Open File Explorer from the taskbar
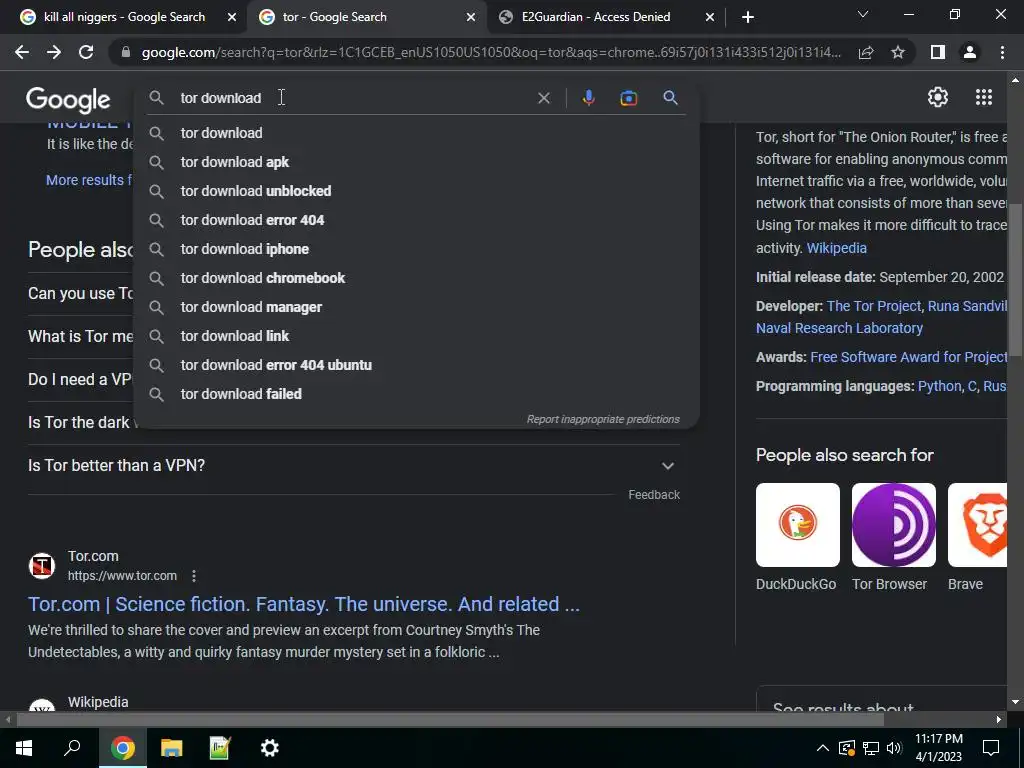 click(171, 748)
